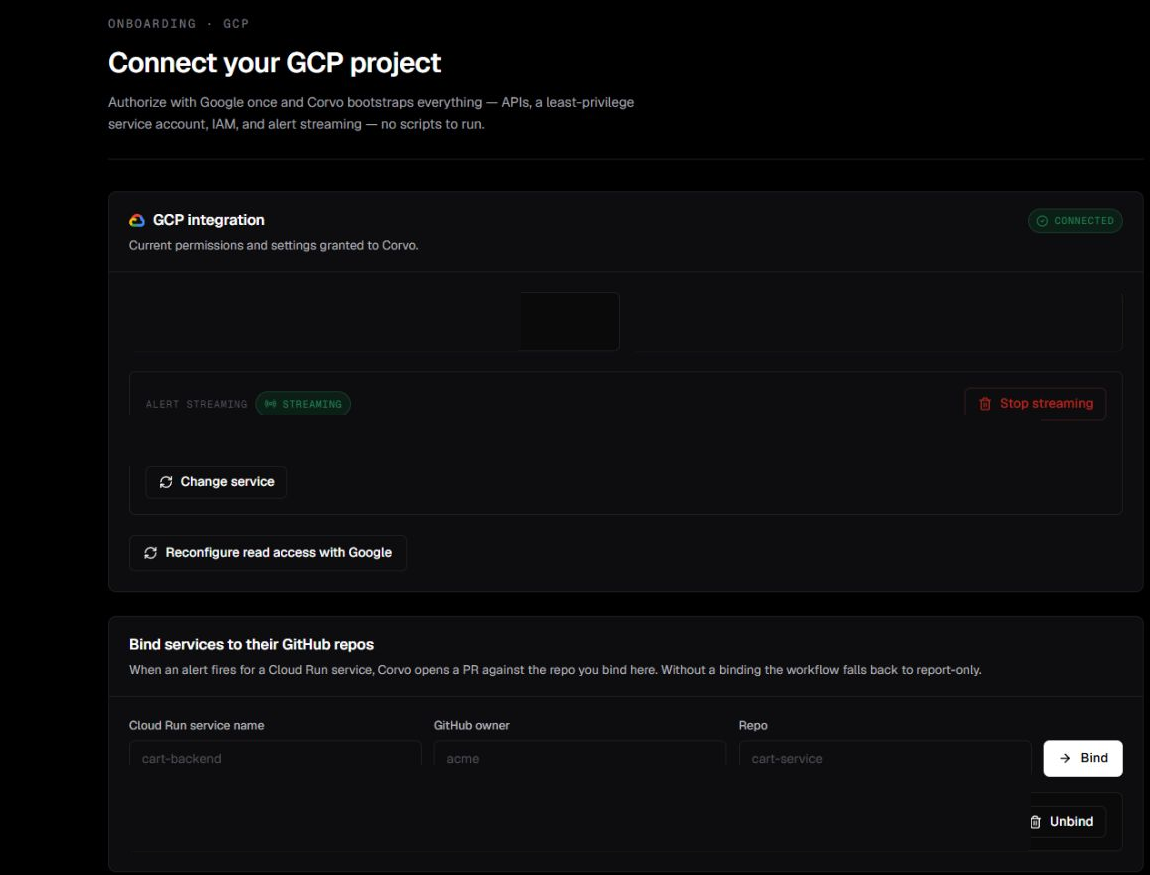
Task: Click the Change service button
Action: (216, 482)
